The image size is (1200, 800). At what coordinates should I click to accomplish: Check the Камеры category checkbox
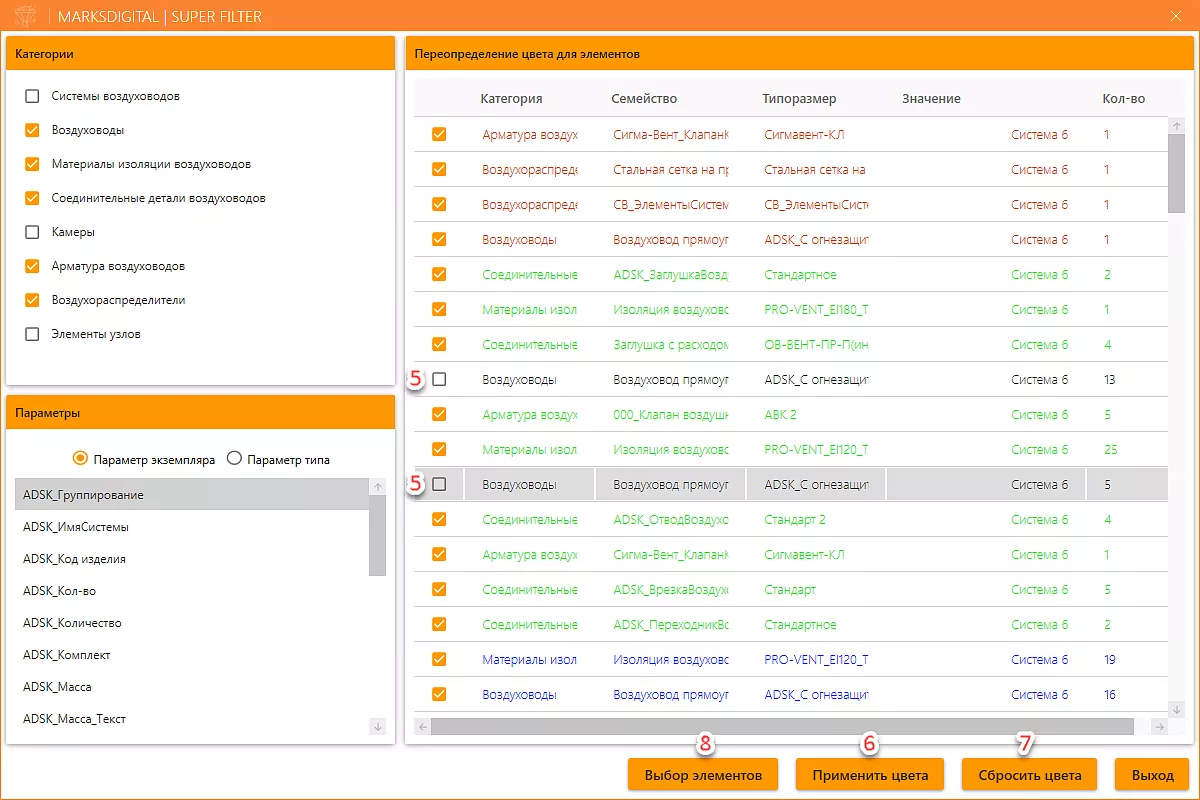pyautogui.click(x=33, y=232)
